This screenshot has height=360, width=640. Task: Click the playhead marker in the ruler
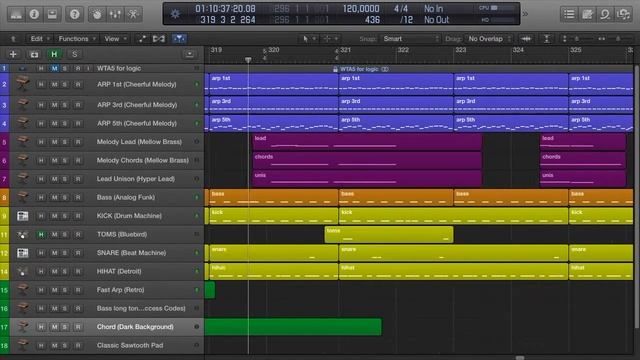tap(248, 60)
